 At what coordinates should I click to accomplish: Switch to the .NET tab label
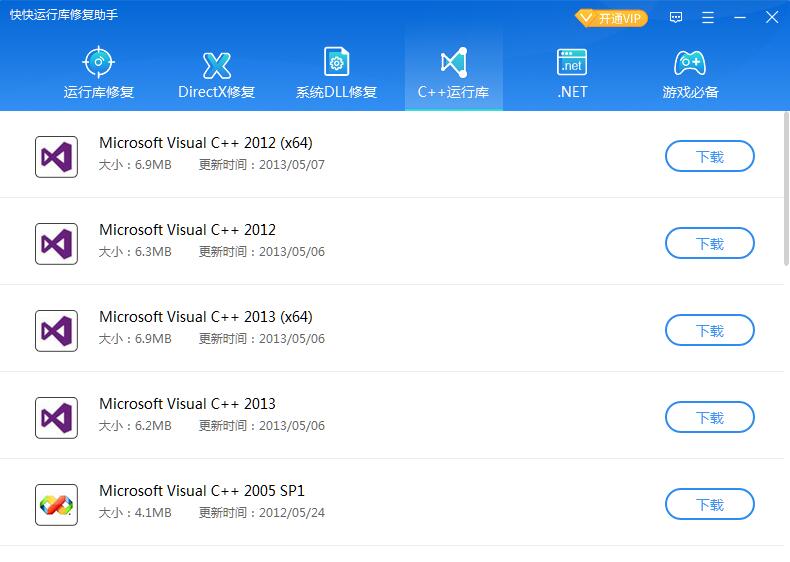click(x=572, y=92)
